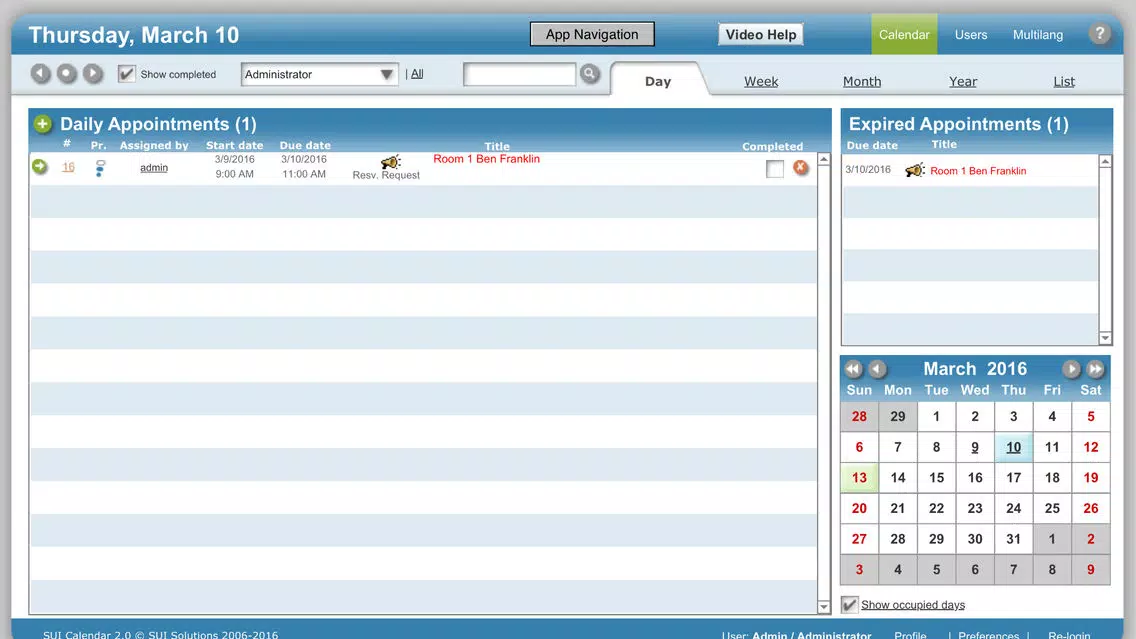Select March 21 in mini calendar
This screenshot has height=639, width=1136.
pyautogui.click(x=897, y=508)
